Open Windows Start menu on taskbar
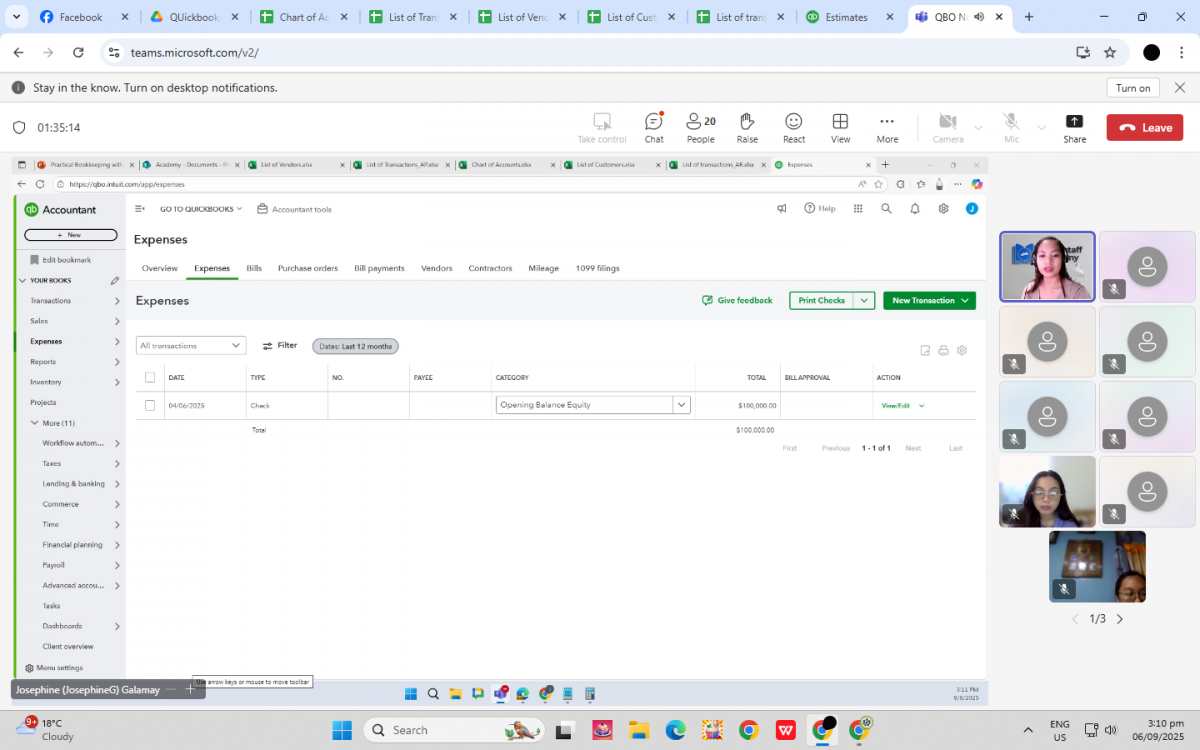Image resolution: width=1200 pixels, height=750 pixels. (x=342, y=730)
